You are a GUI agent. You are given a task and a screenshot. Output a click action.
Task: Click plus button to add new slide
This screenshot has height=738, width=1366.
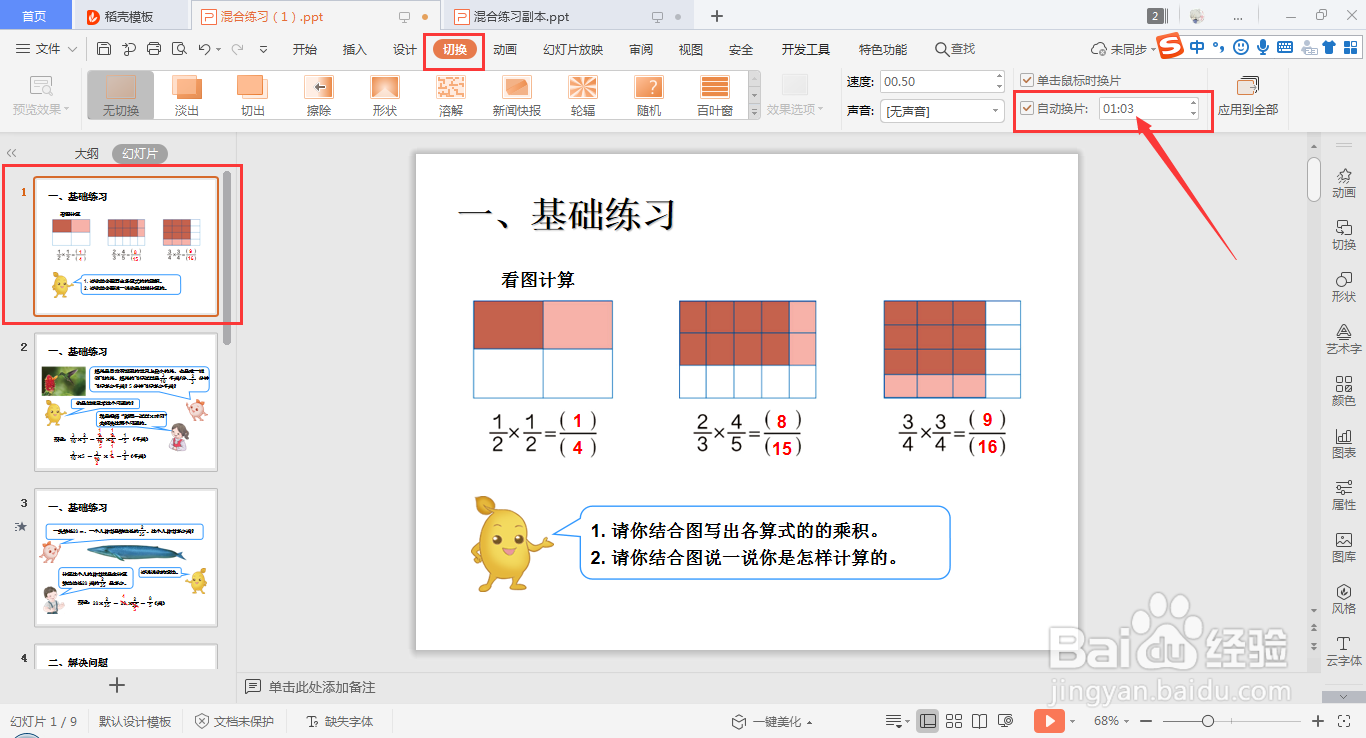117,685
